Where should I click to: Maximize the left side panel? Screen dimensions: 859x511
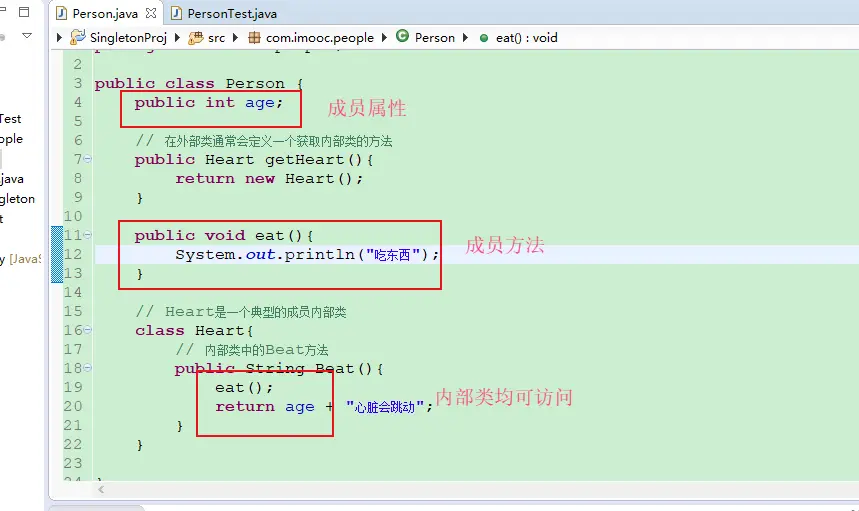[24, 12]
